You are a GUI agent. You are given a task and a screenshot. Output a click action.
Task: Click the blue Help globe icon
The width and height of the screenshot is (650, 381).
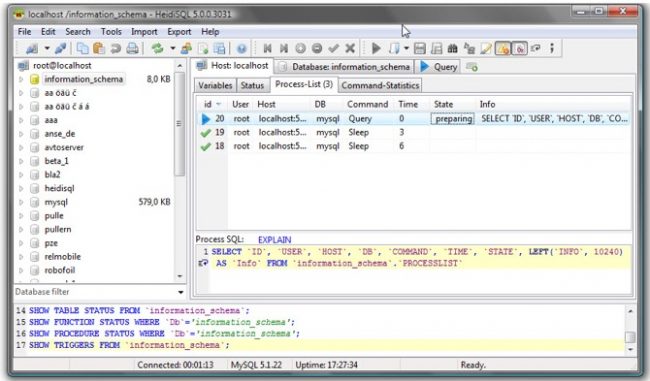(x=242, y=49)
